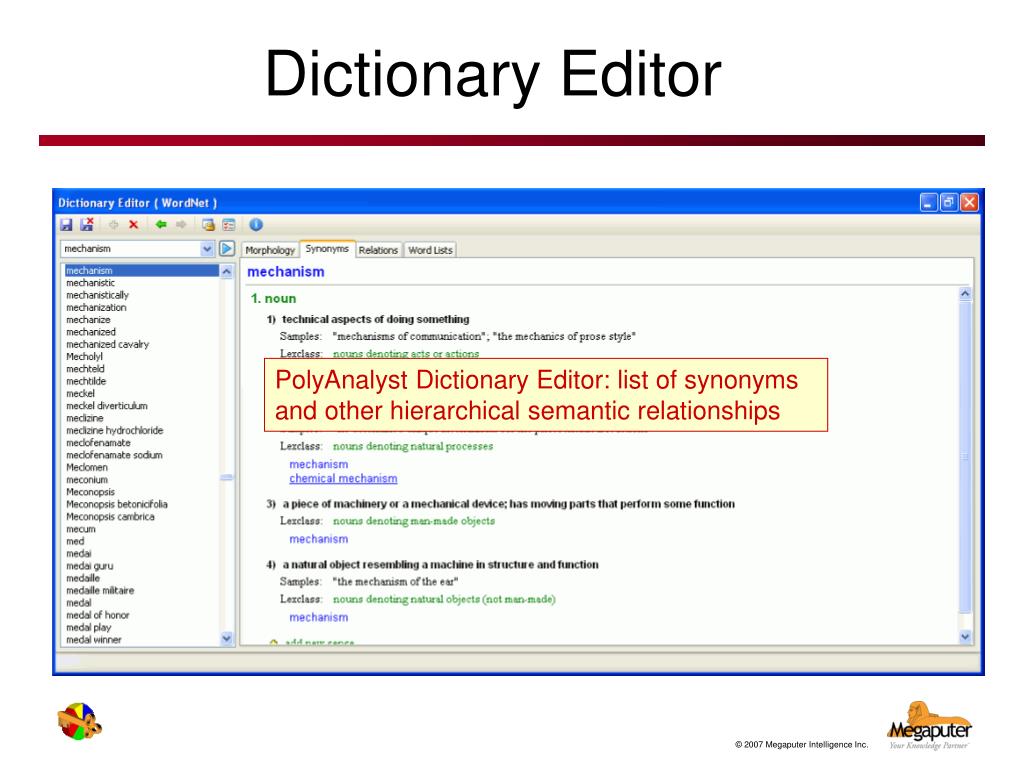Click the blue play/search button beside word box
The image size is (1024, 768).
pos(227,248)
